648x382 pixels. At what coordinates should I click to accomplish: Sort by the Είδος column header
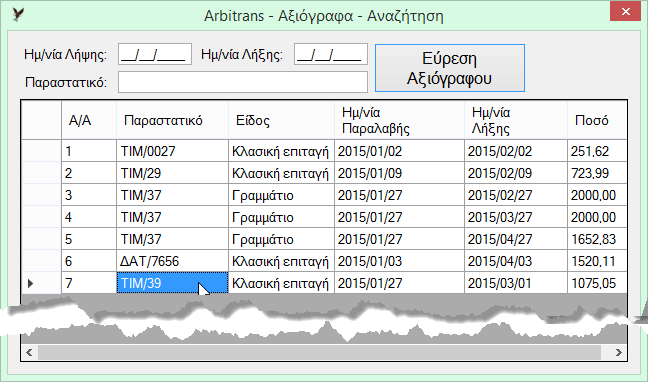point(281,120)
